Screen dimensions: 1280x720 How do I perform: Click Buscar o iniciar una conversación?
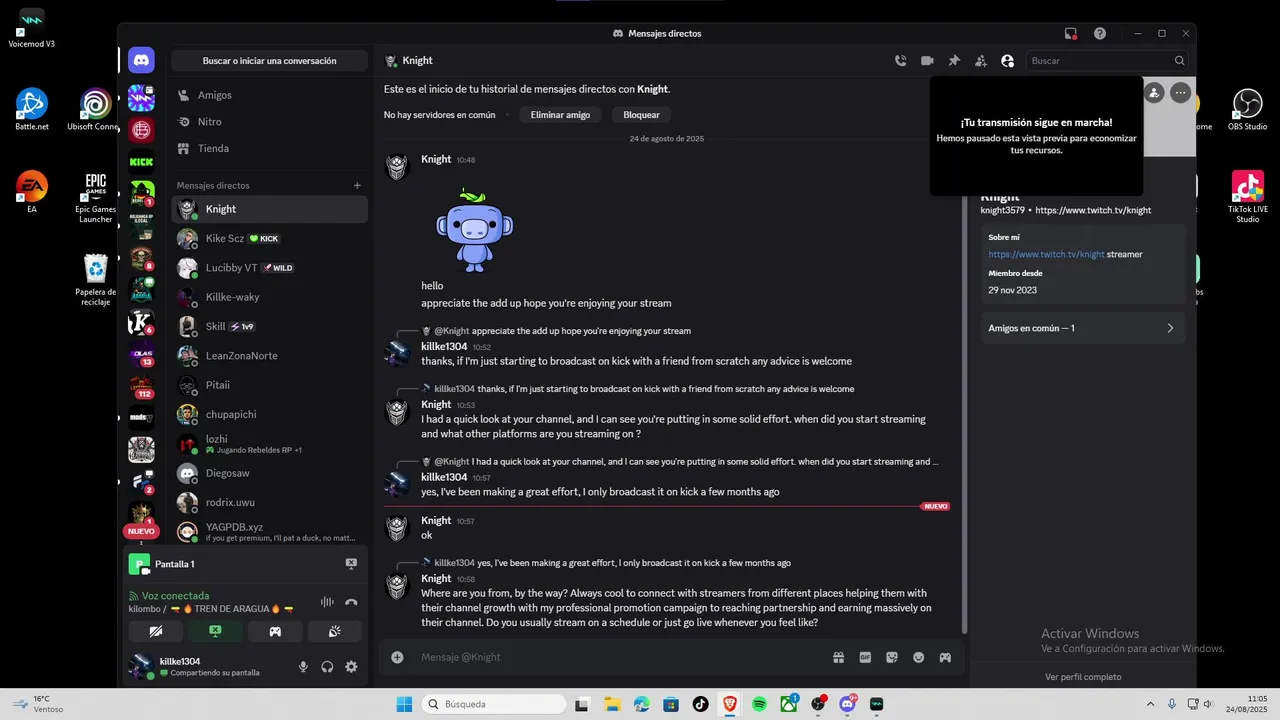tap(269, 61)
